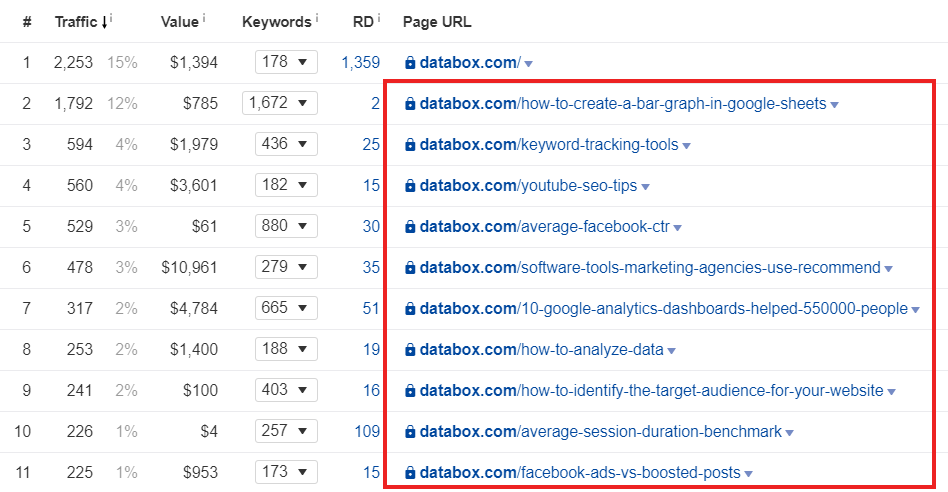Screen dimensions: 948x492
Task: Open the 178 keywords dropdown
Action: click(x=286, y=62)
